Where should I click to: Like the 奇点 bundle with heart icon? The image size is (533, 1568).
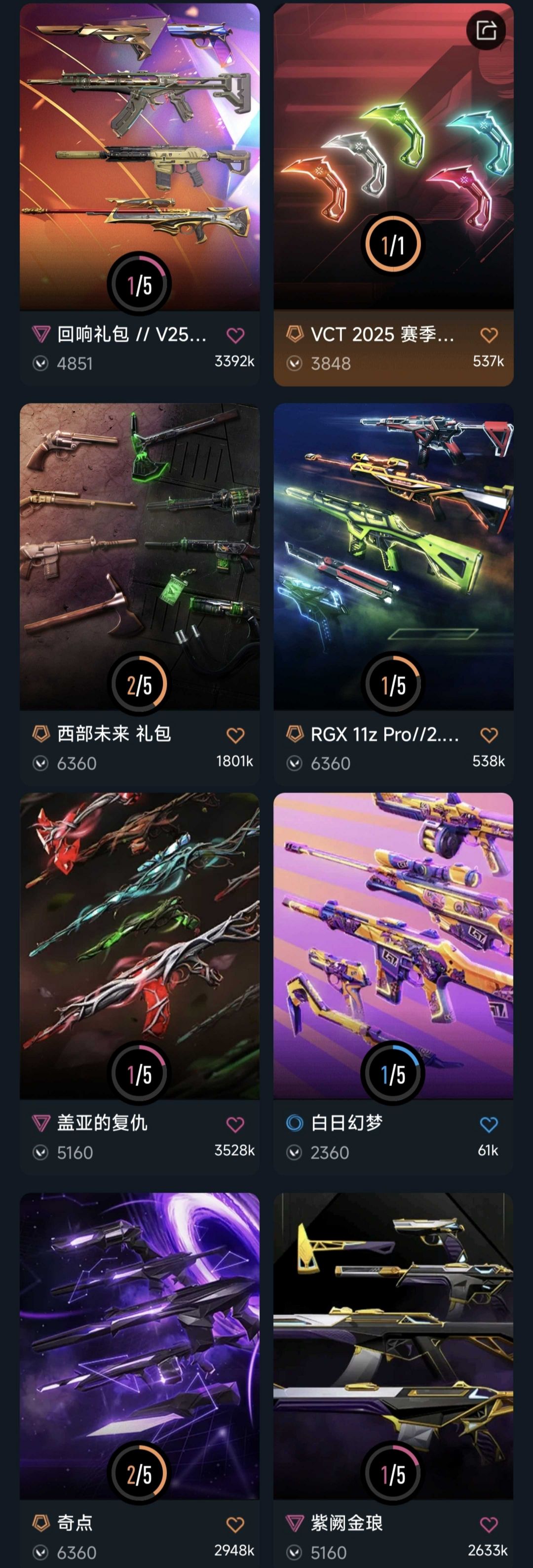click(x=235, y=1524)
